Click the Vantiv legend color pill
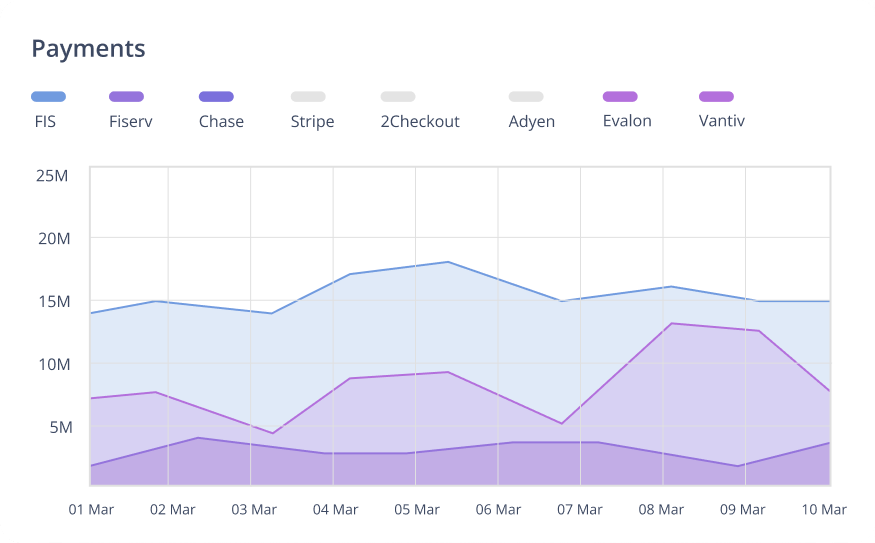This screenshot has width=875, height=543. [x=716, y=97]
